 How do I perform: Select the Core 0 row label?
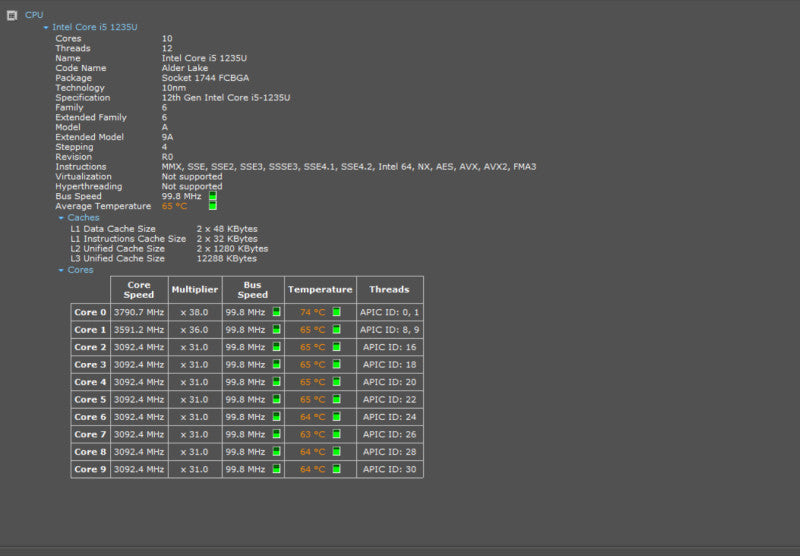tap(90, 312)
